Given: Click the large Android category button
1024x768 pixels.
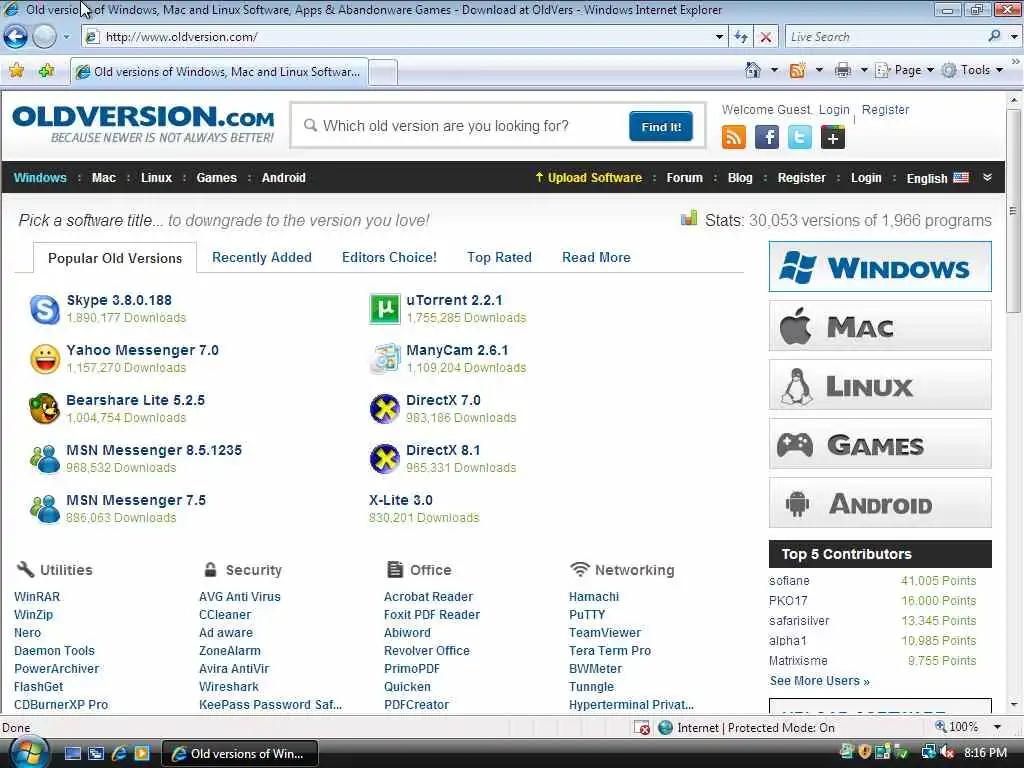Looking at the screenshot, I should (x=880, y=503).
